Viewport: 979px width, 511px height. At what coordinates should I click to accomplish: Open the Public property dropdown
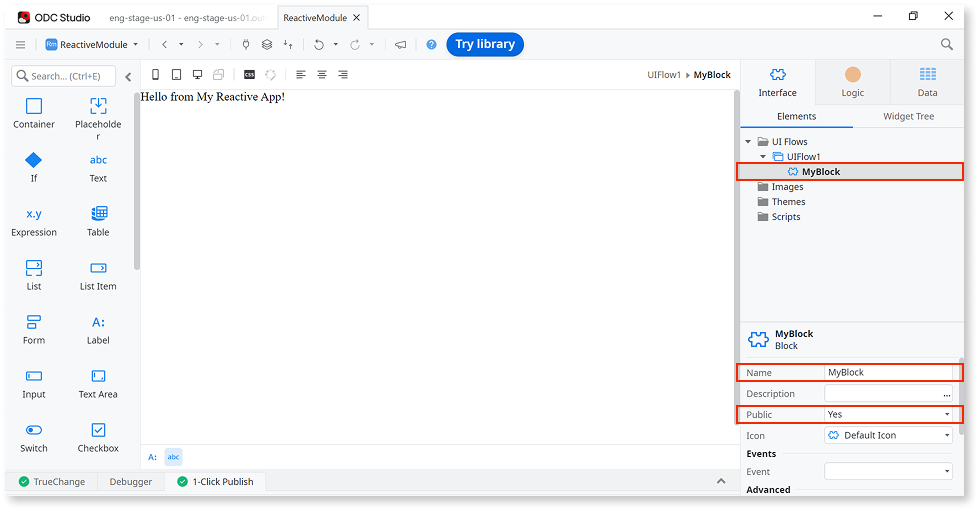[888, 414]
